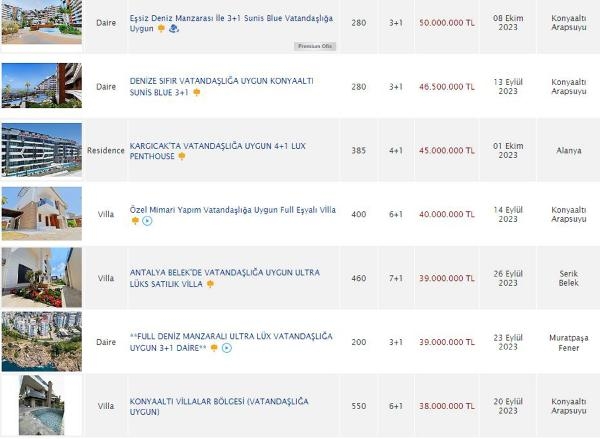Open Konyaaltı Villalar Bölgesi listing title
600x439 pixels.
click(219, 406)
